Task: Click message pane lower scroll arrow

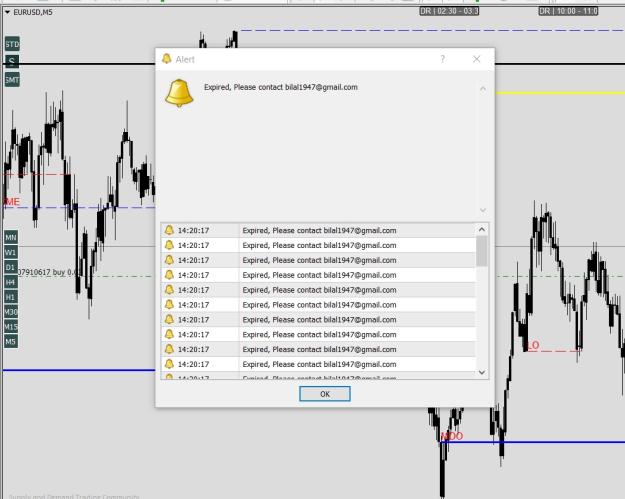Action: [483, 210]
